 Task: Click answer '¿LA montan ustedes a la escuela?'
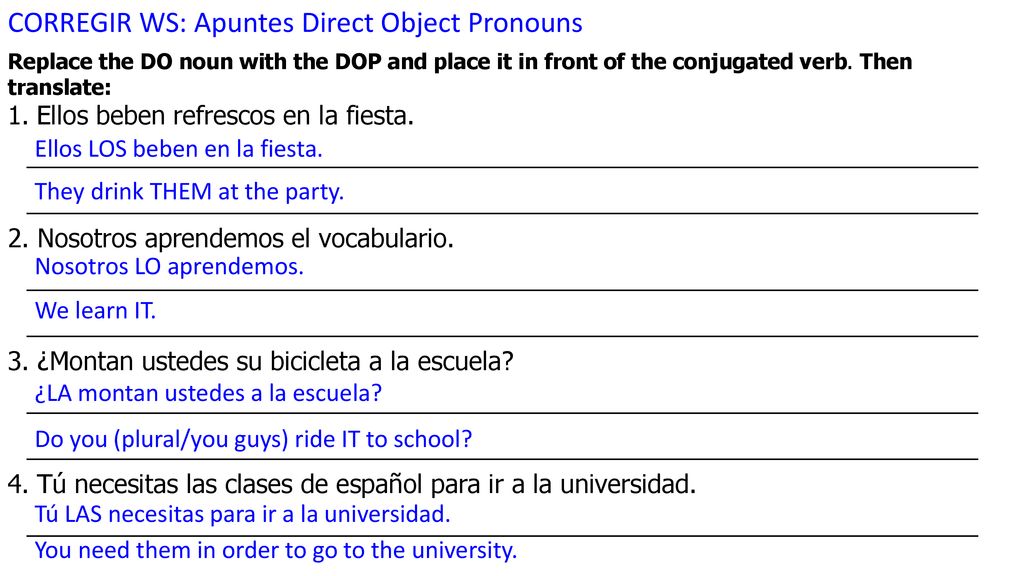point(208,393)
